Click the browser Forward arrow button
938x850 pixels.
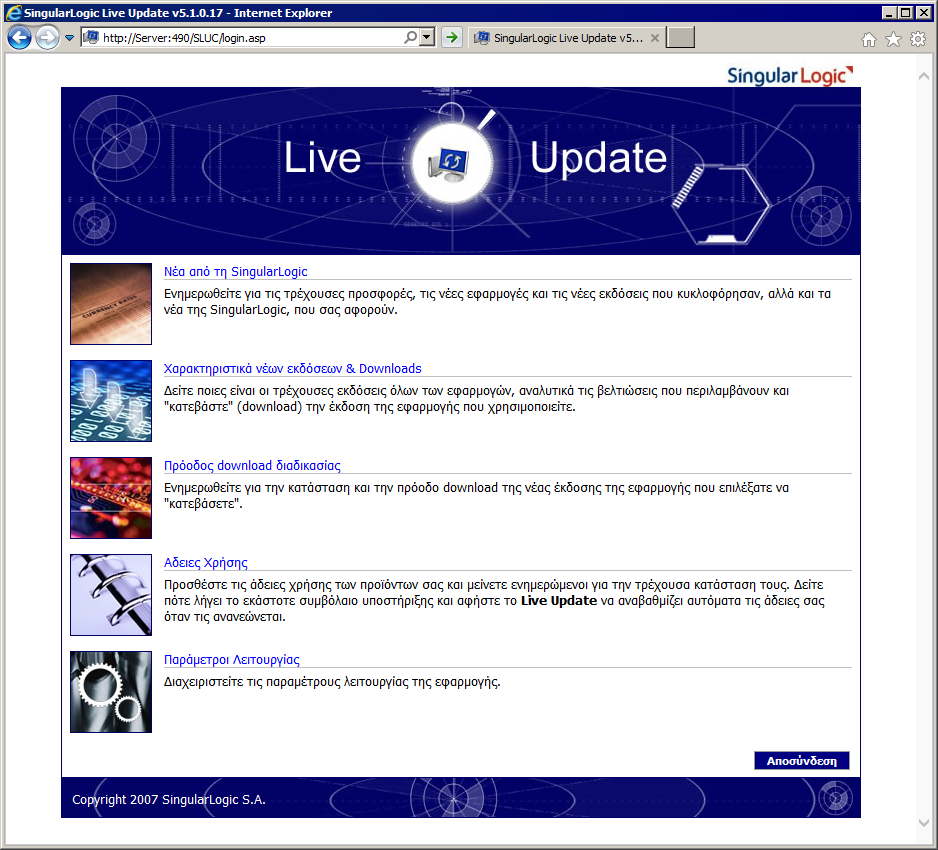[x=47, y=38]
